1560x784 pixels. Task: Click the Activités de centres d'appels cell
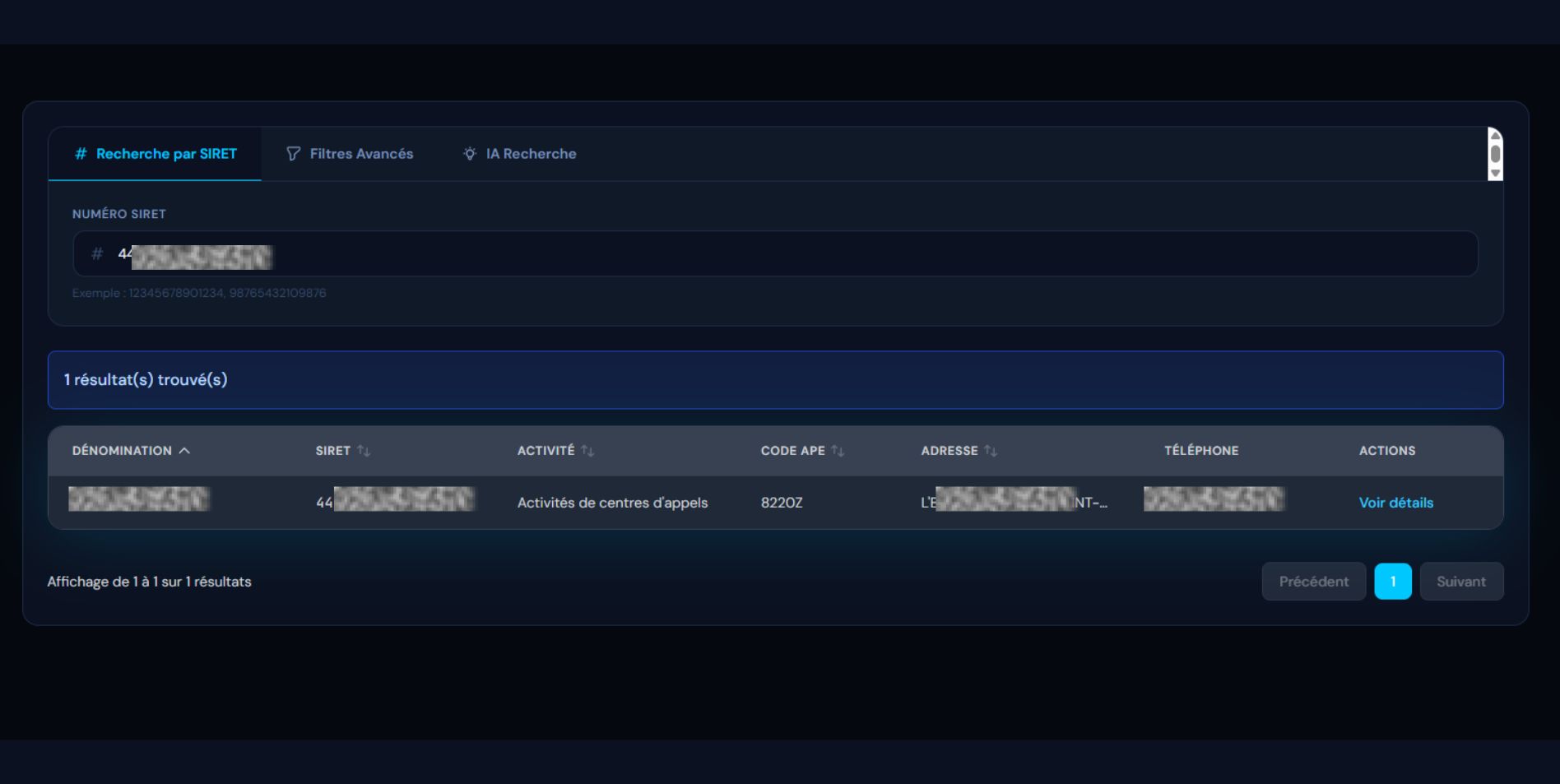(612, 503)
